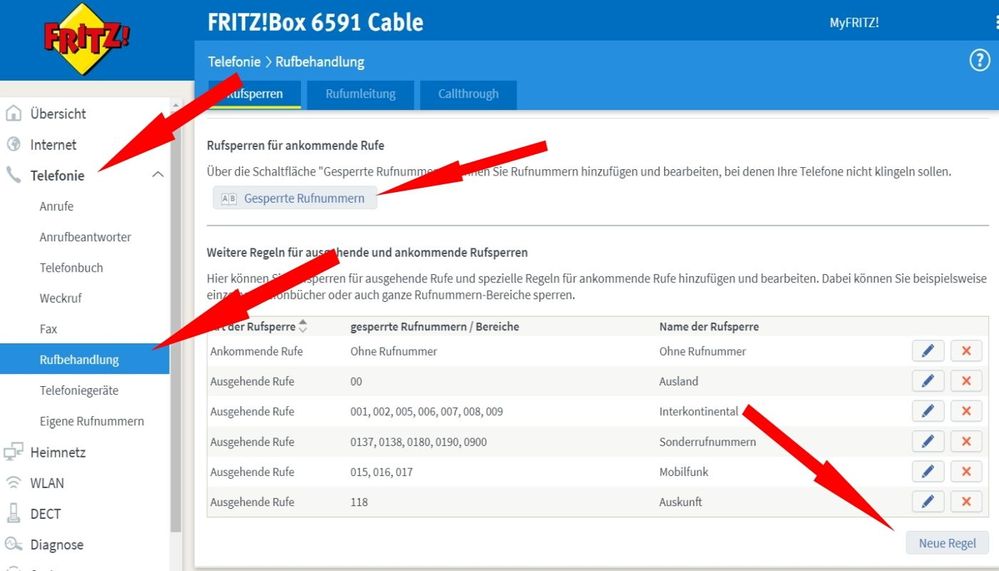This screenshot has width=999, height=571.
Task: Edit the Ausland call block rule
Action: click(x=928, y=381)
